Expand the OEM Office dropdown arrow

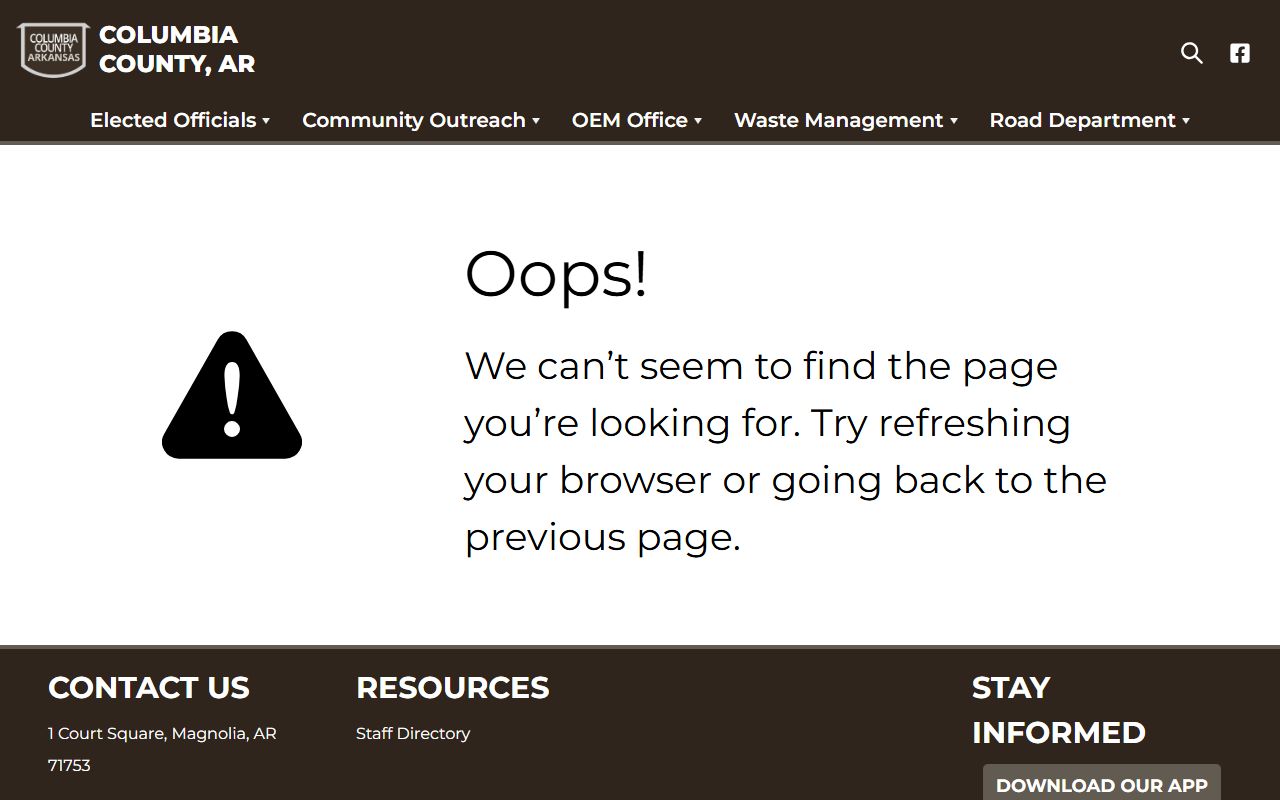pyautogui.click(x=698, y=121)
